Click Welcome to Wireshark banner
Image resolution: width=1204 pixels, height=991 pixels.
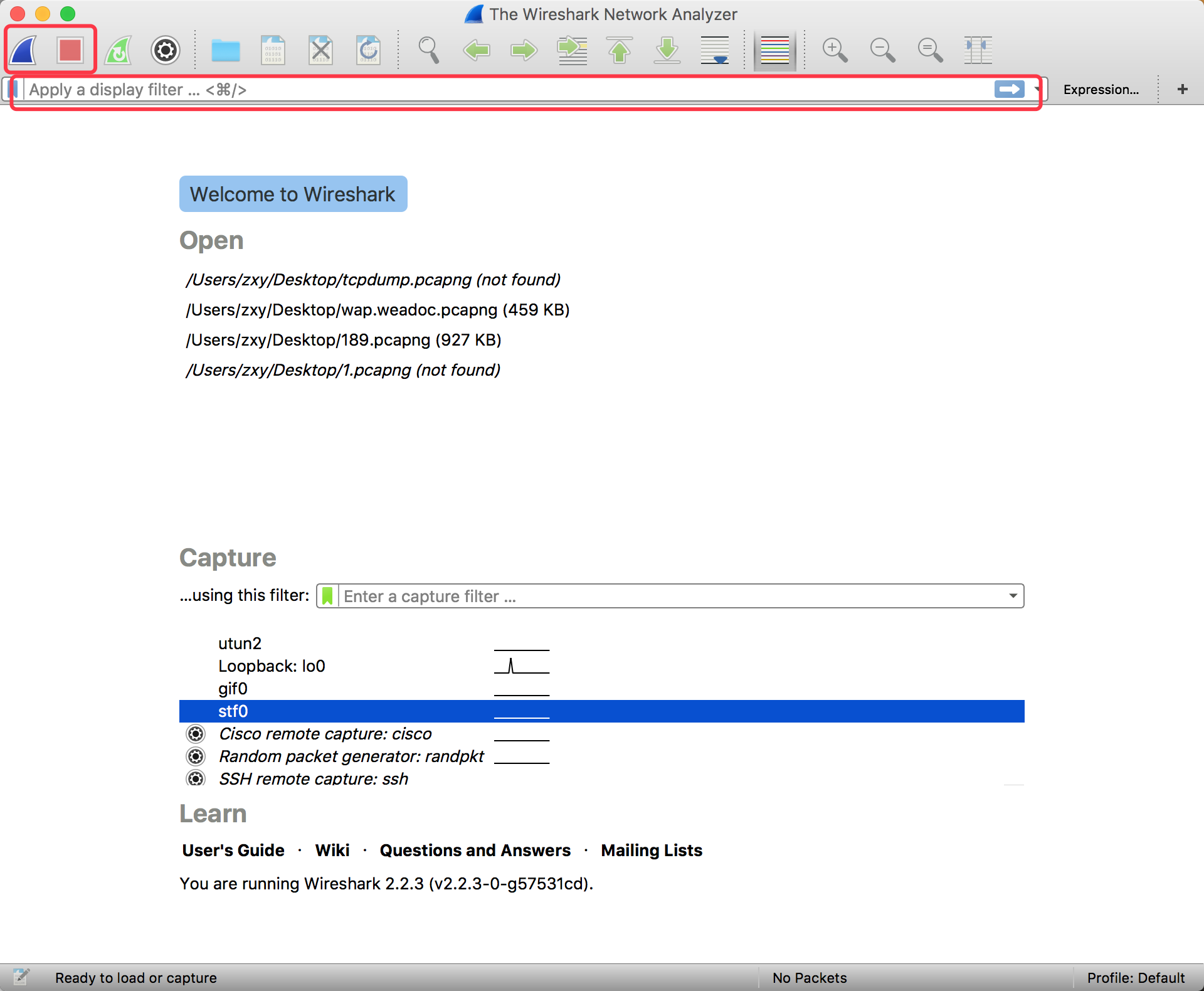(x=293, y=194)
